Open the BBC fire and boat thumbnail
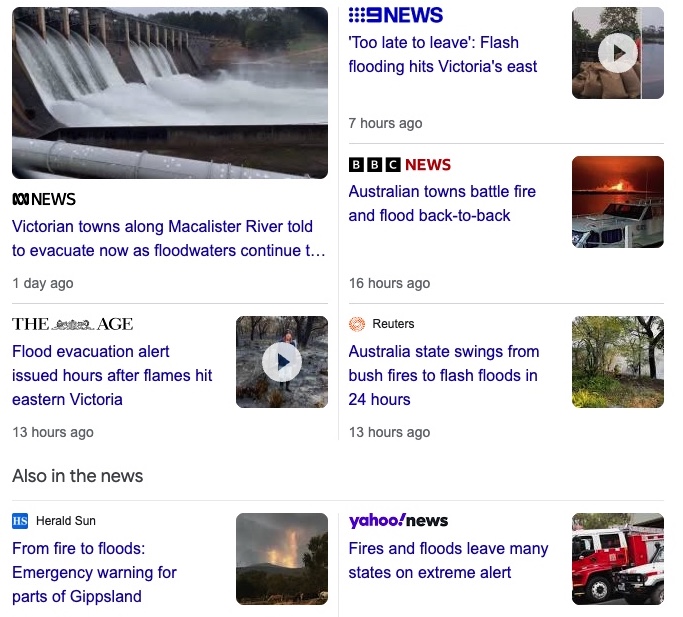 coord(618,202)
